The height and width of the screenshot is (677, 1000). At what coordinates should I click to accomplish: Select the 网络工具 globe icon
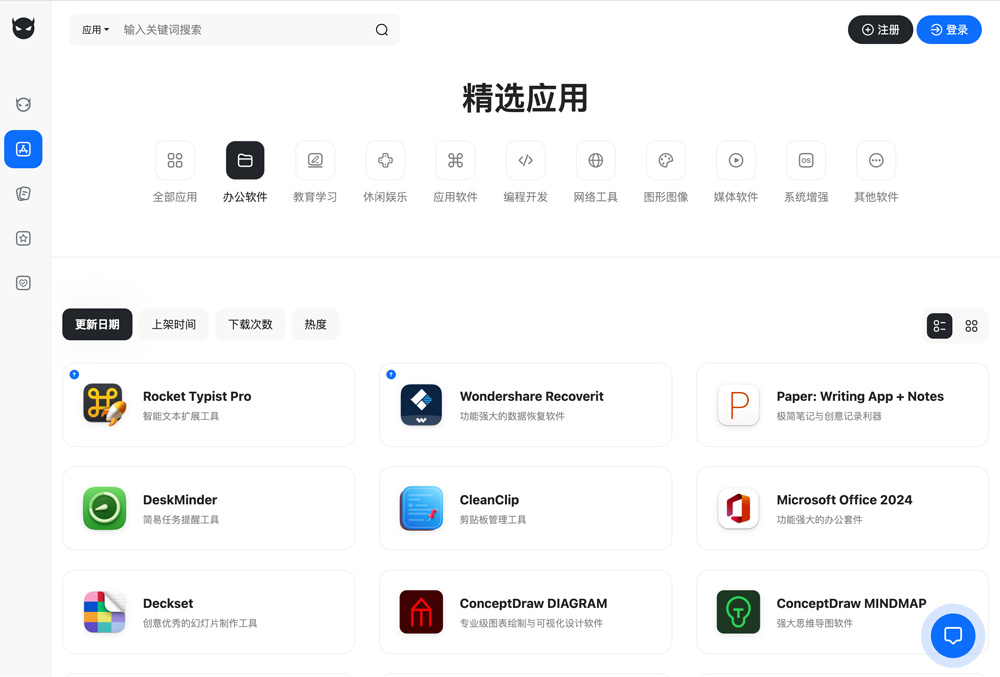coord(595,160)
